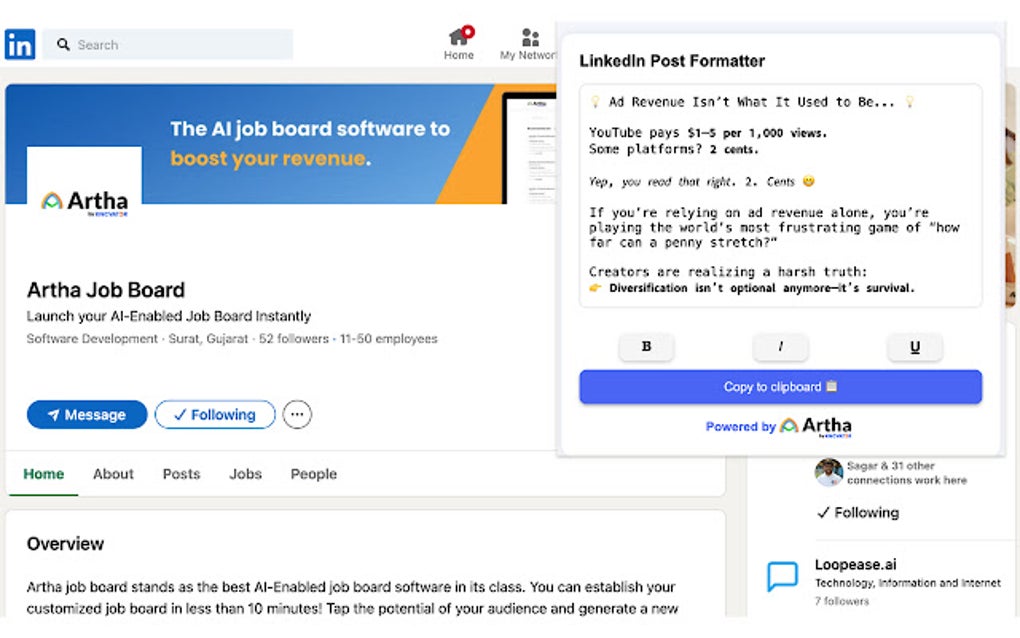Open the ellipsis more-options menu
Image resolution: width=1020 pixels, height=638 pixels.
click(x=297, y=414)
